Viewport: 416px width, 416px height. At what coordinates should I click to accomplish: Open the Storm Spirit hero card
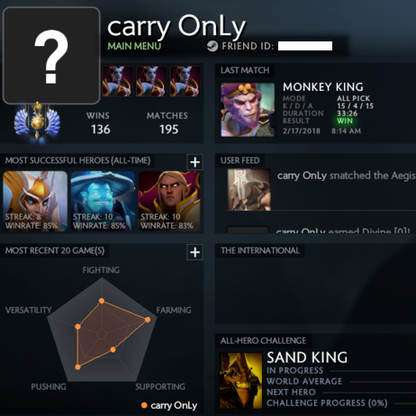(103, 201)
